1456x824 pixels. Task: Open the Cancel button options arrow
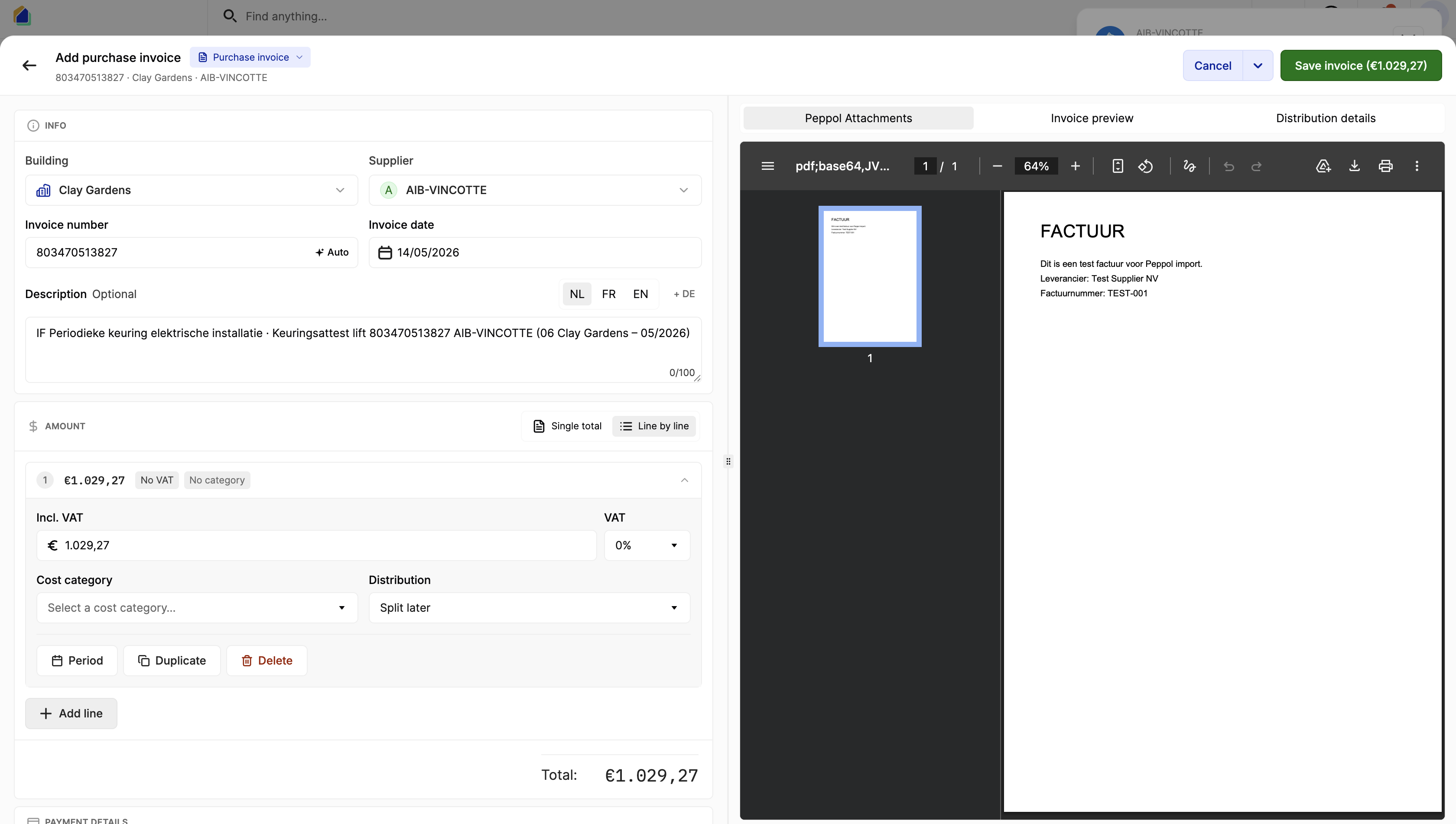pos(1258,66)
